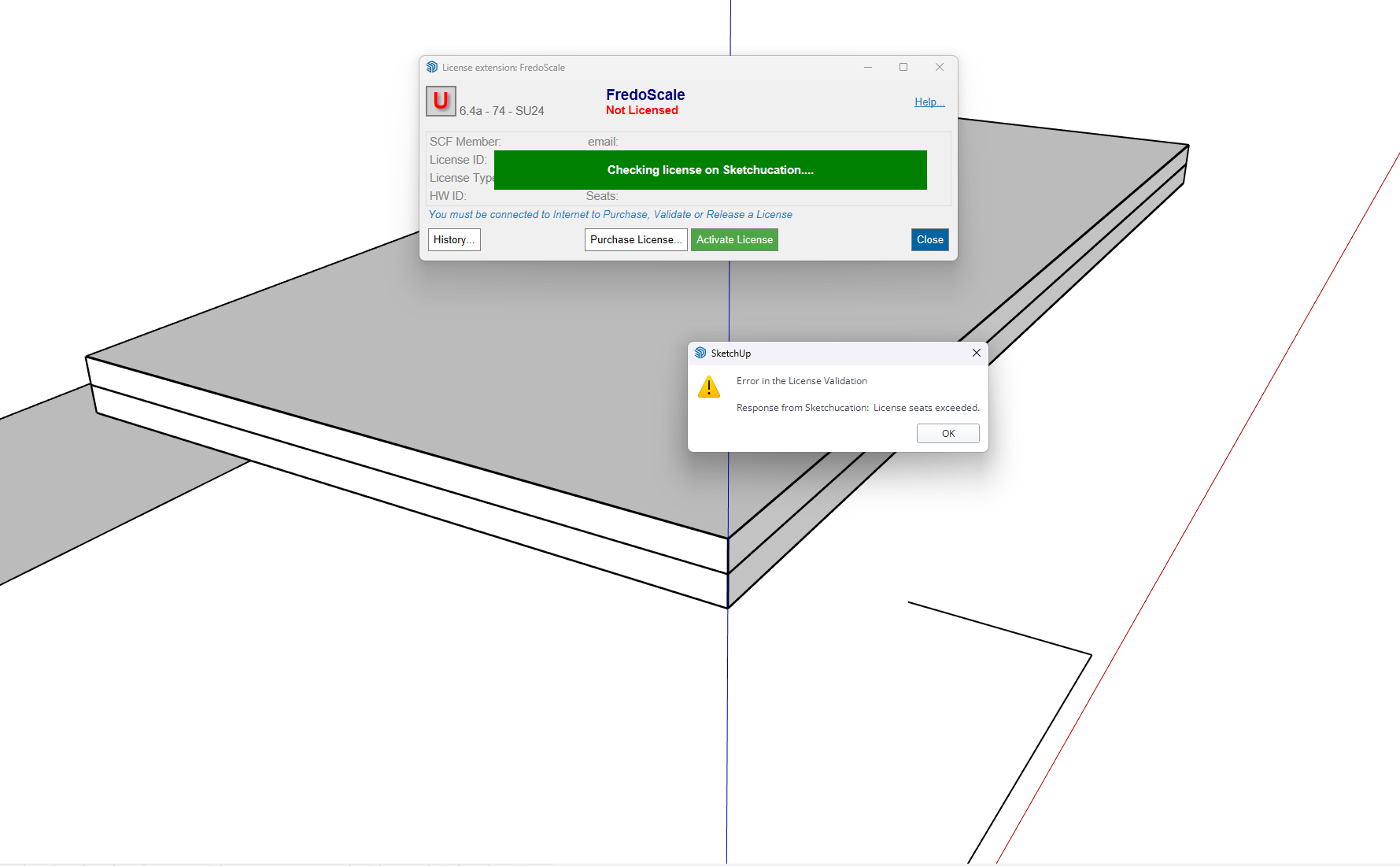Viewport: 1400px width, 866px height.
Task: Click SketchUp logo in the license window title
Action: click(432, 67)
